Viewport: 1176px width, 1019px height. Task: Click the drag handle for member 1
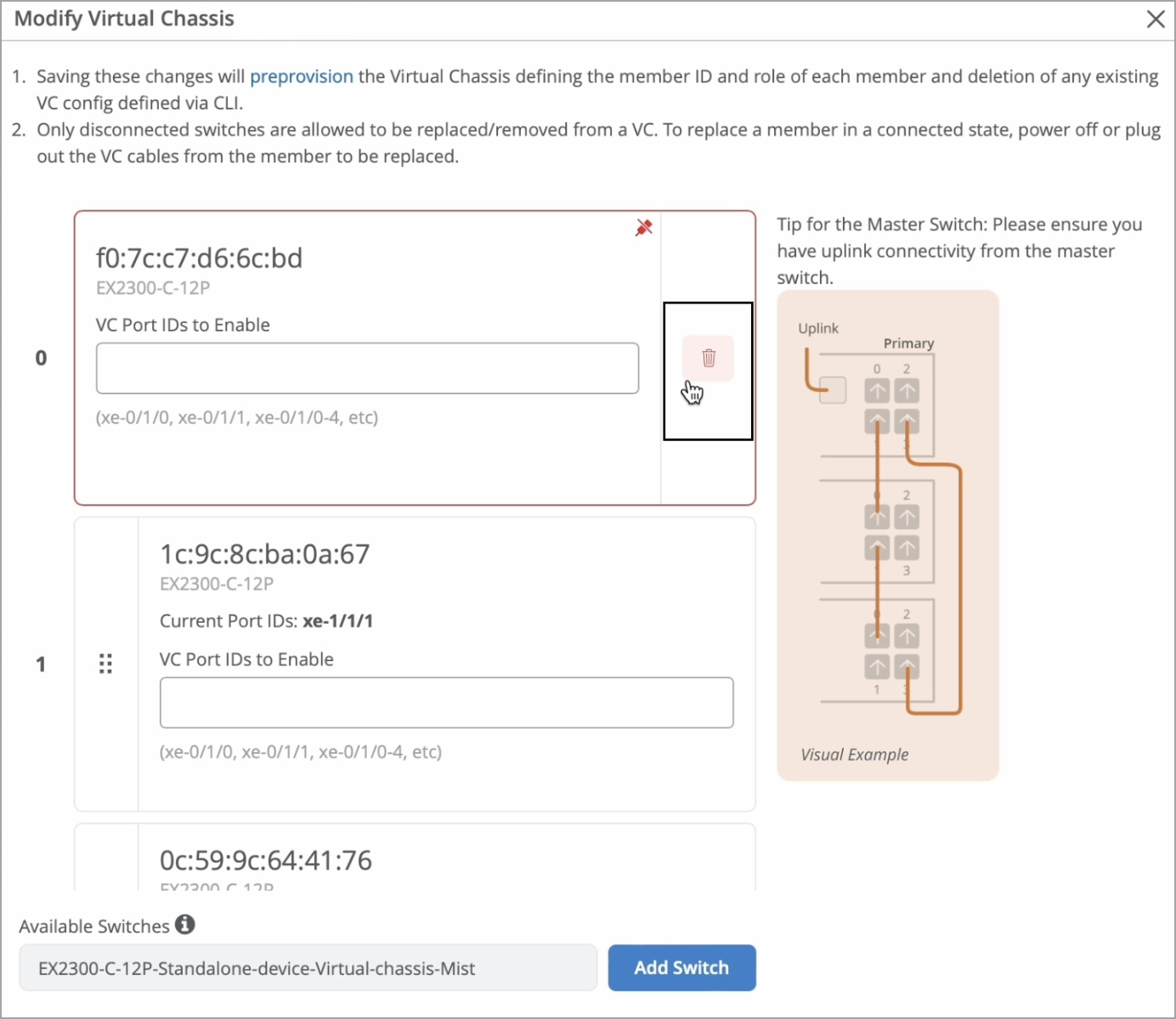[x=105, y=664]
